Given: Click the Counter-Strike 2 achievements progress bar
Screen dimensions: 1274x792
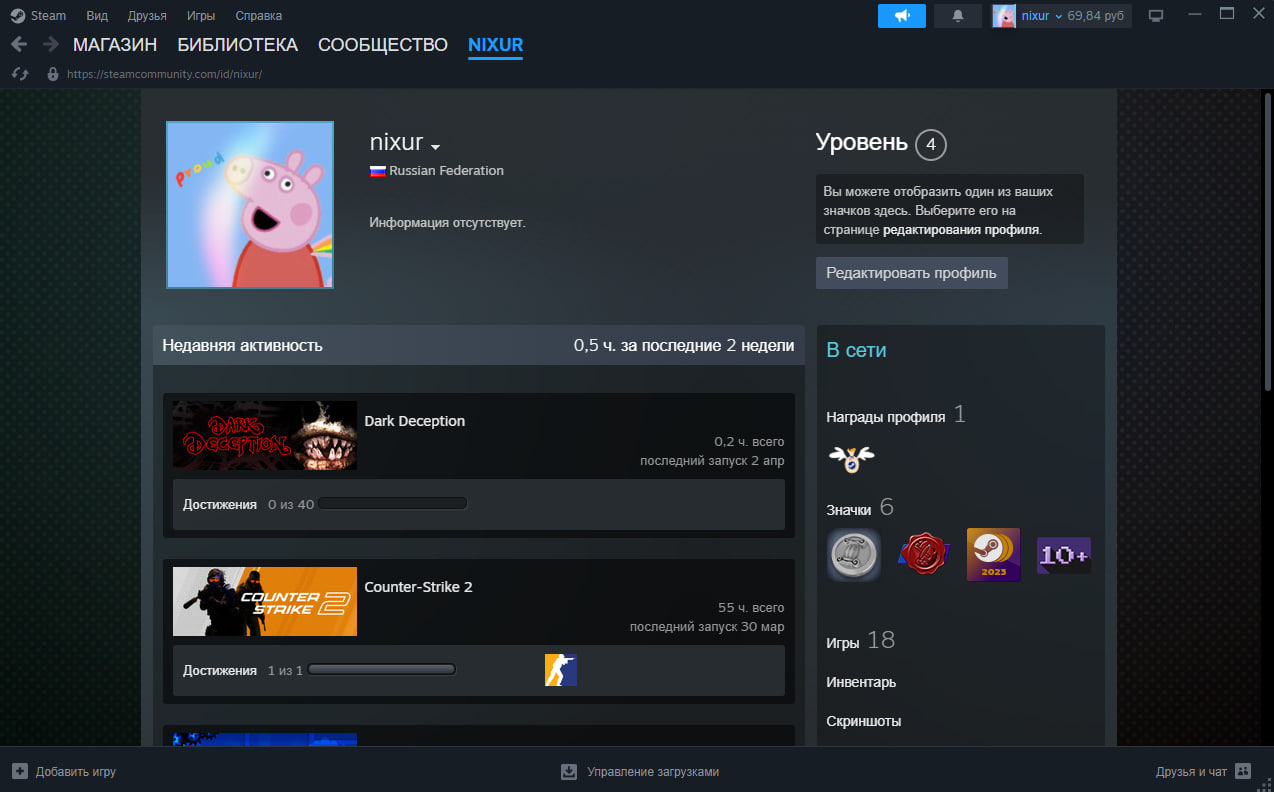Looking at the screenshot, I should tap(382, 670).
